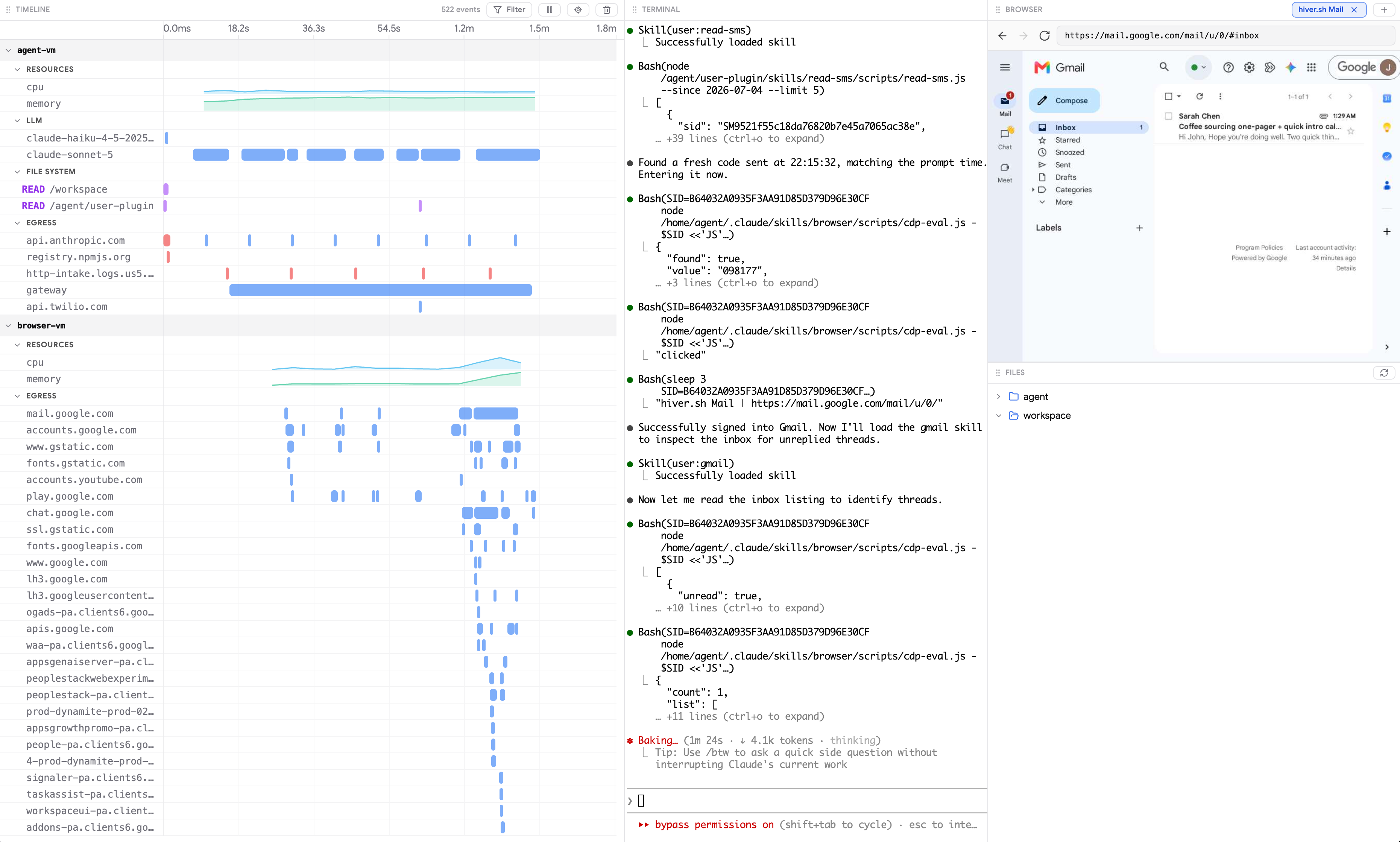
Task: Click the claude-haiku-4-5 timeline marker
Action: pyautogui.click(x=166, y=138)
